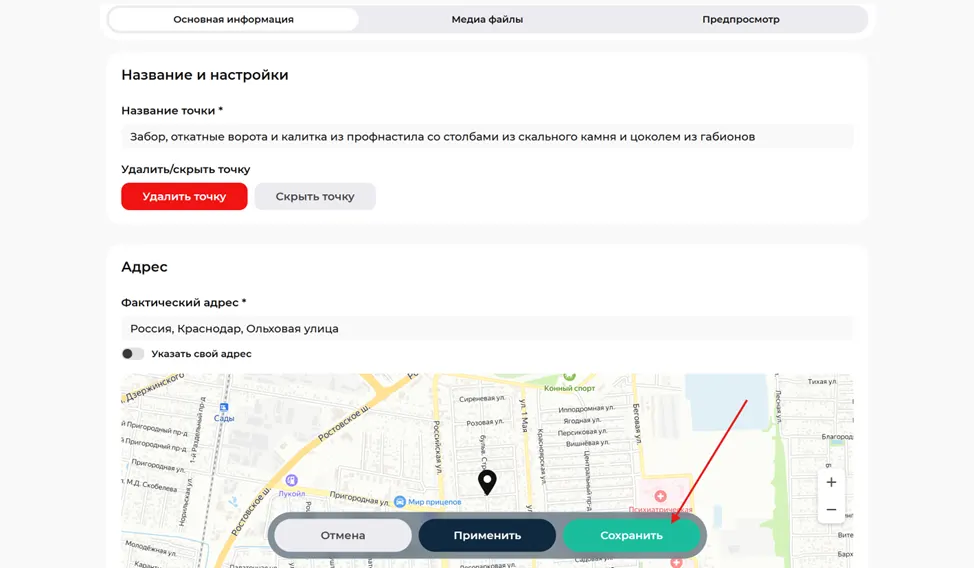974x568 pixels.
Task: Click the Скрыть точку button
Action: click(315, 196)
